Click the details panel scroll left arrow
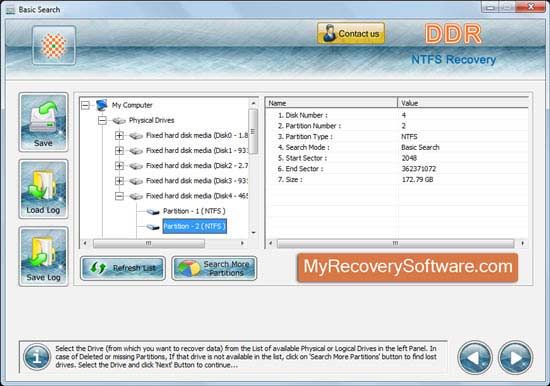550x386 pixels. 270,243
